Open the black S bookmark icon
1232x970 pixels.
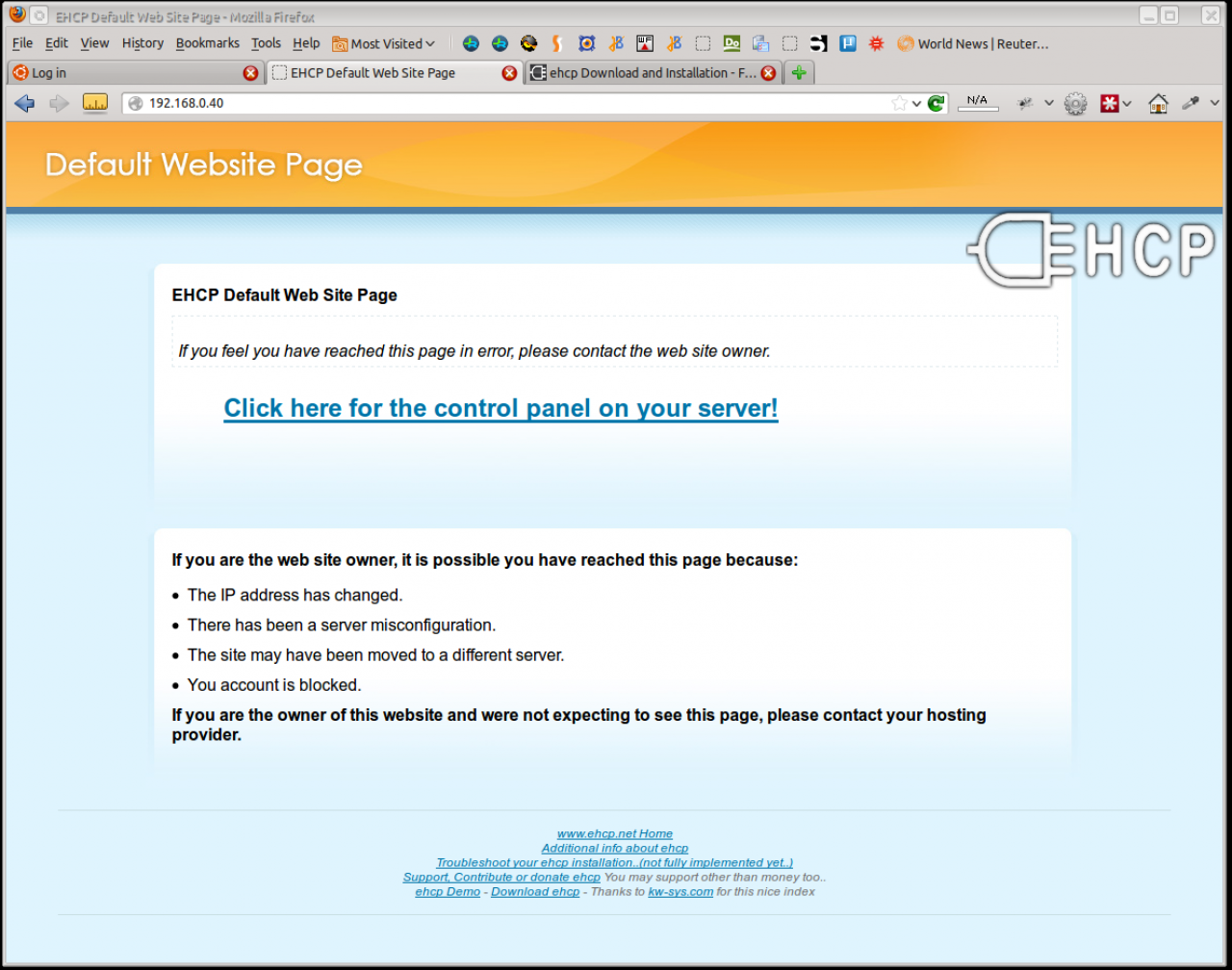pos(818,43)
